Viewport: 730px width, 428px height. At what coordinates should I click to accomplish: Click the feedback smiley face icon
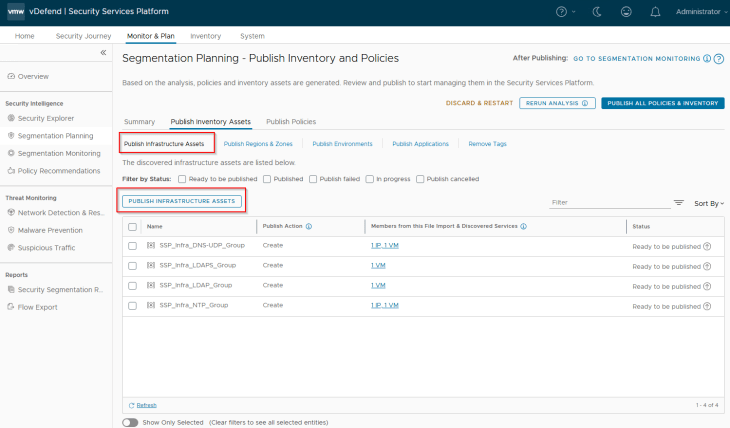click(626, 12)
